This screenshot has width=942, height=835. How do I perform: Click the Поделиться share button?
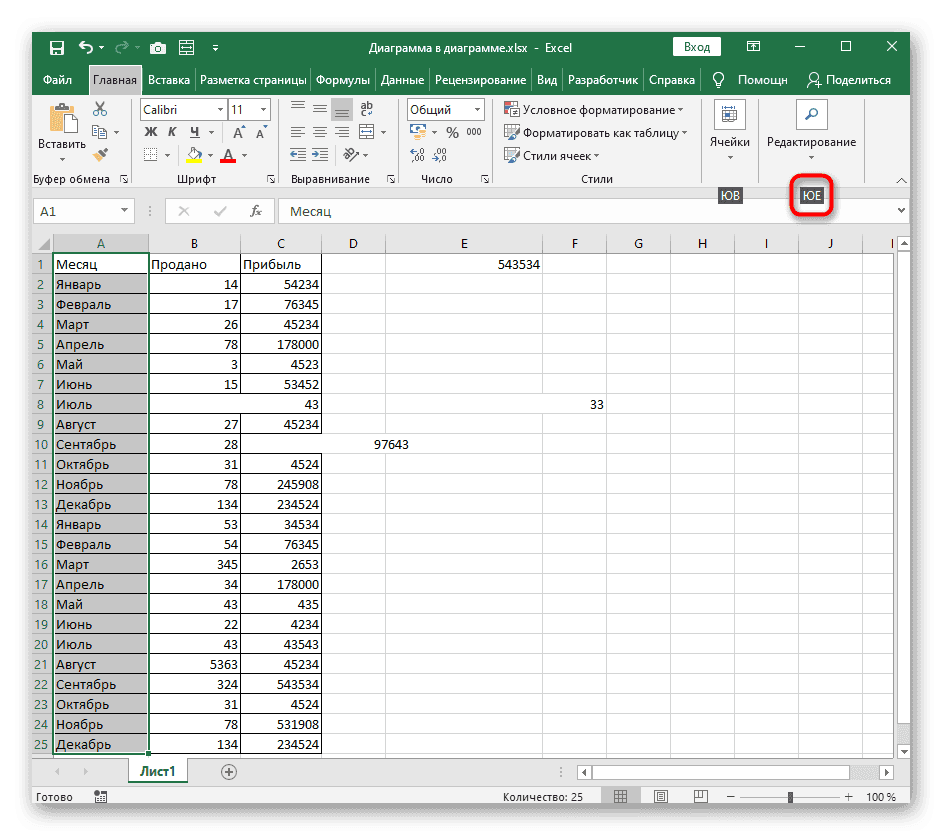tap(848, 80)
